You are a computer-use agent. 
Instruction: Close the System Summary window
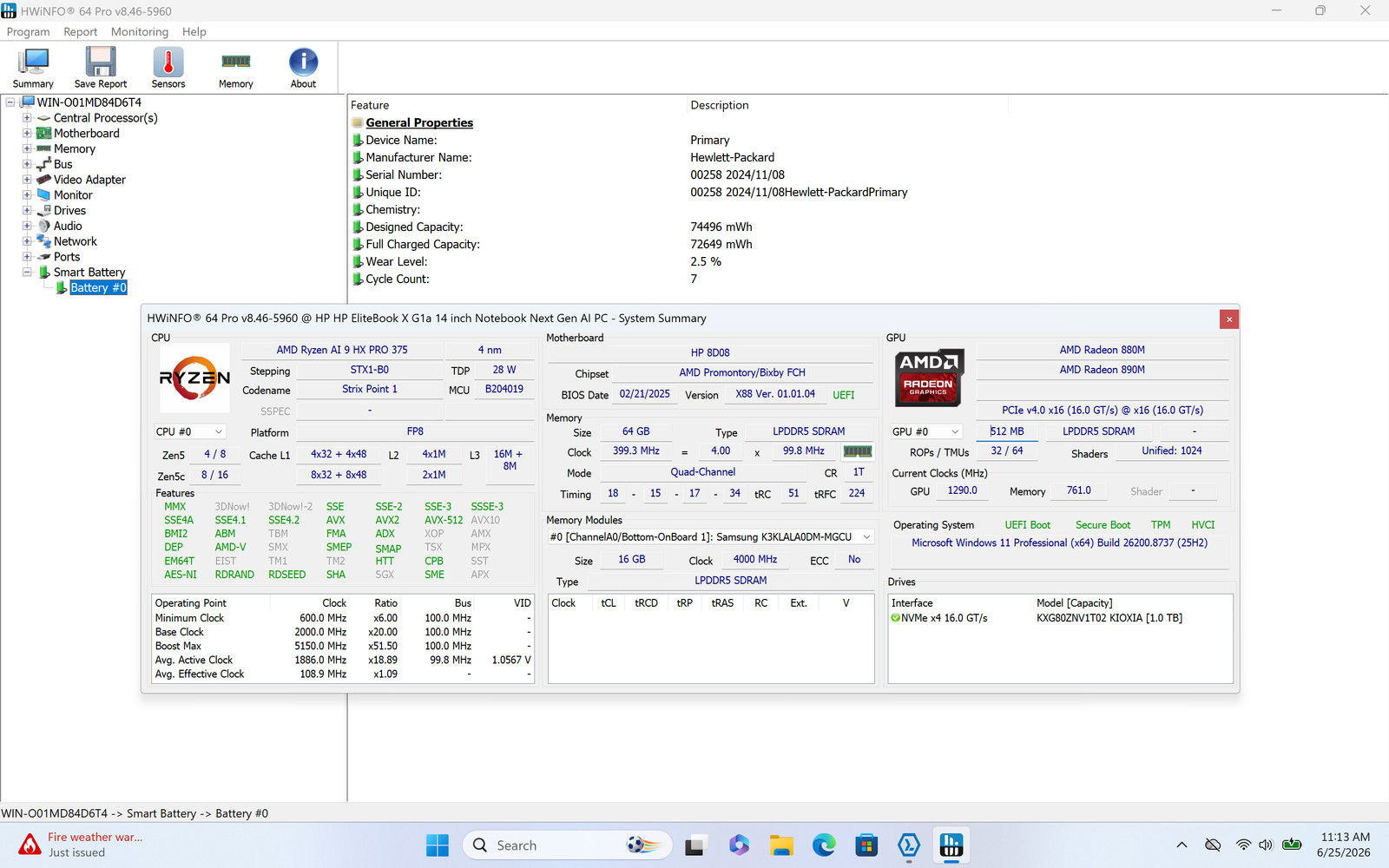pyautogui.click(x=1228, y=319)
